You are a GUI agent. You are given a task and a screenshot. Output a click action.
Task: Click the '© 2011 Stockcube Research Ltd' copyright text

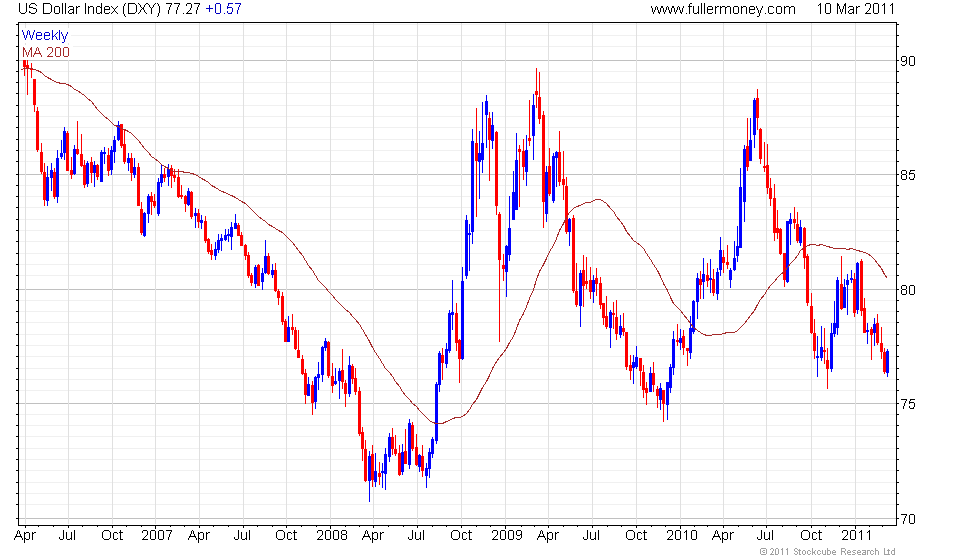coord(828,552)
